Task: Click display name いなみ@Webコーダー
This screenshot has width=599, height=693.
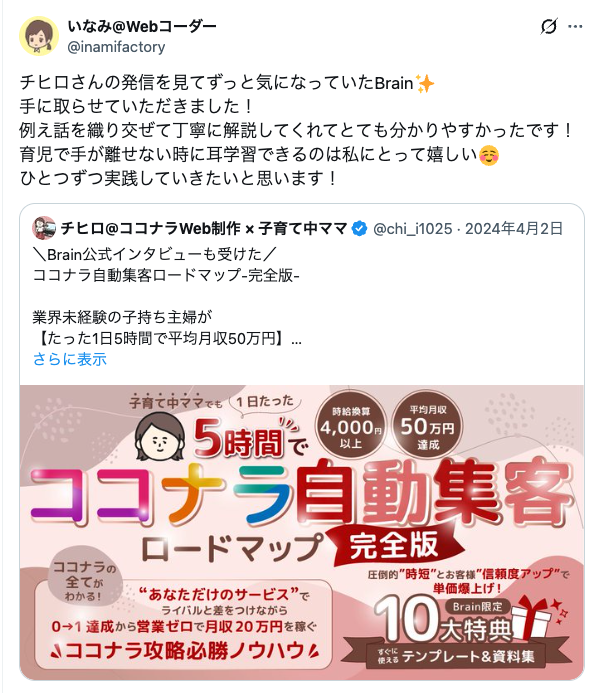Action: pyautogui.click(x=141, y=27)
